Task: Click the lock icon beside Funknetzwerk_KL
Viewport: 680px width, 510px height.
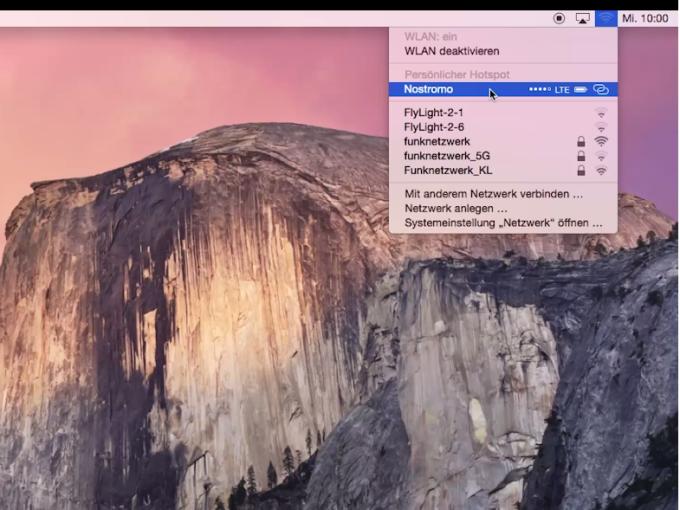Action: click(581, 170)
